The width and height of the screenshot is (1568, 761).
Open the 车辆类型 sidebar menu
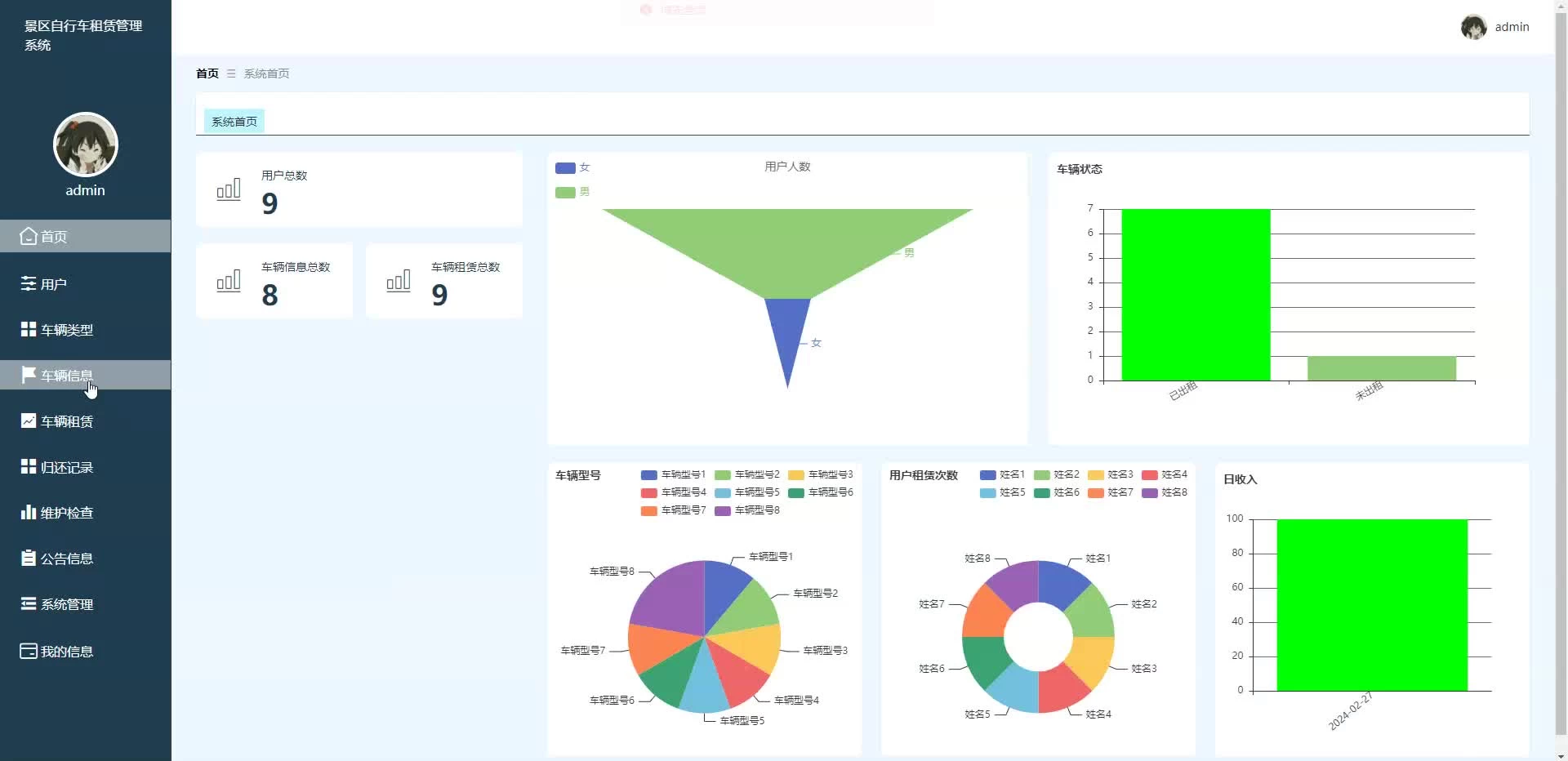click(x=86, y=329)
